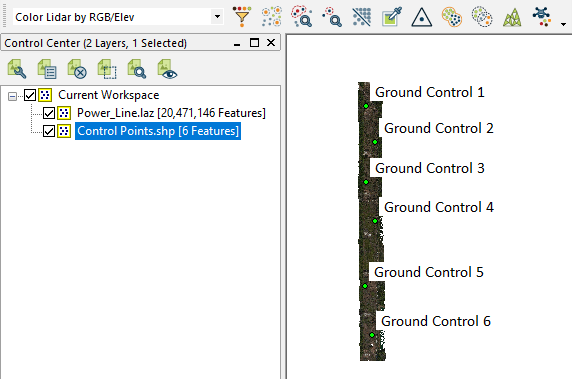Click the lidar icon with orange circled dots
Image resolution: width=572 pixels, height=379 pixels.
click(x=272, y=17)
